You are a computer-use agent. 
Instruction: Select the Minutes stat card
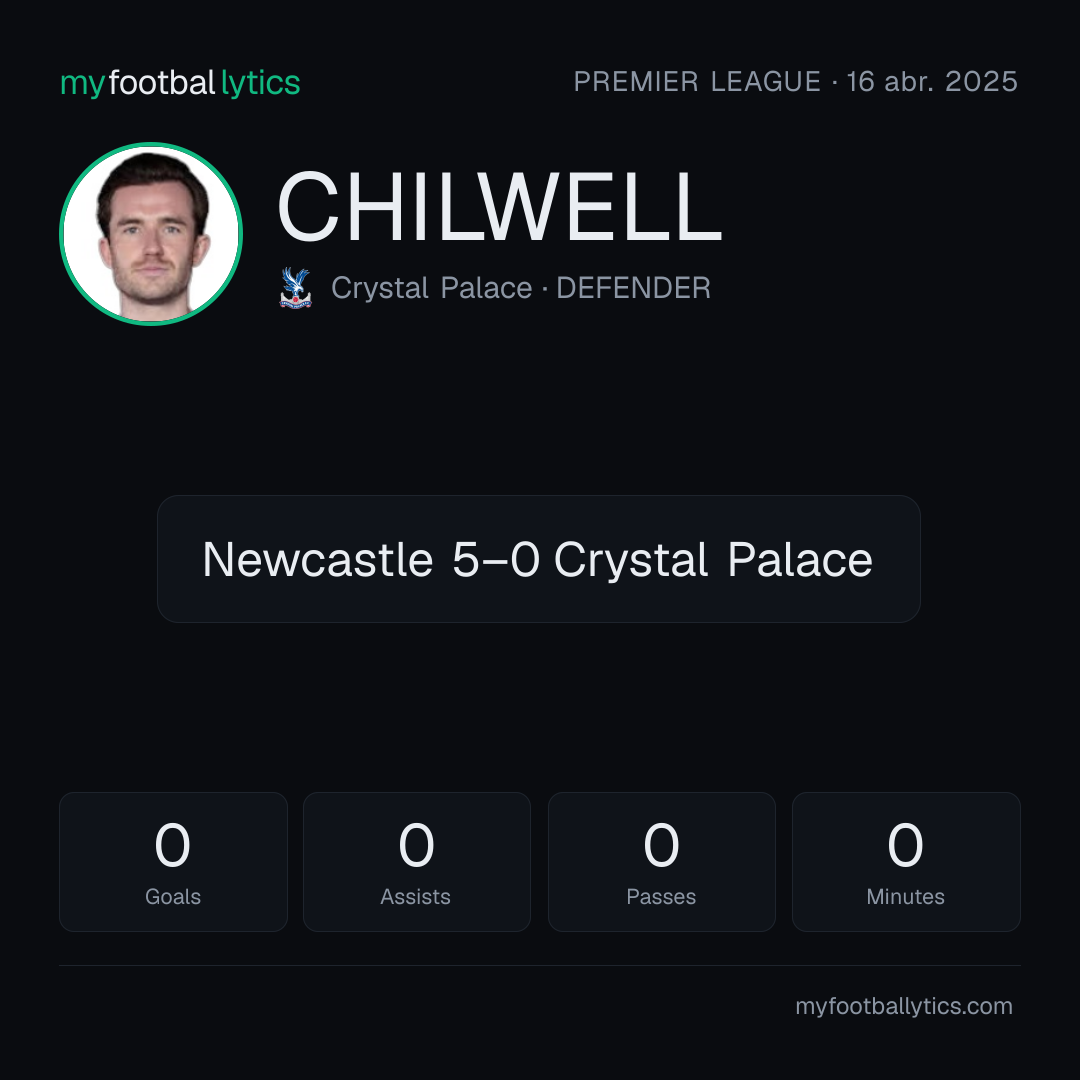(906, 862)
